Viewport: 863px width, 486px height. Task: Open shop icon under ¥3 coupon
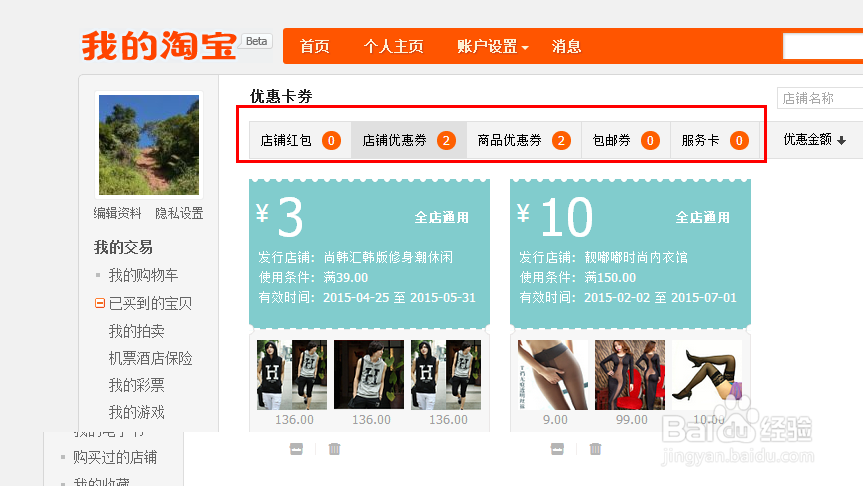[x=296, y=449]
